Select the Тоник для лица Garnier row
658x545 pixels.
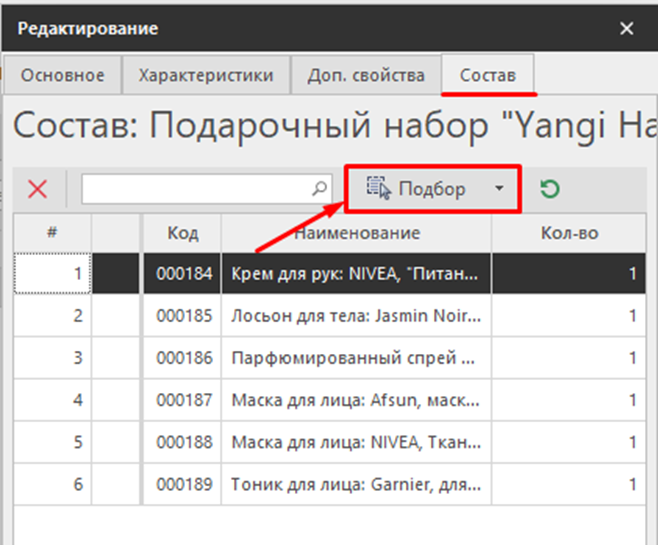tap(356, 485)
